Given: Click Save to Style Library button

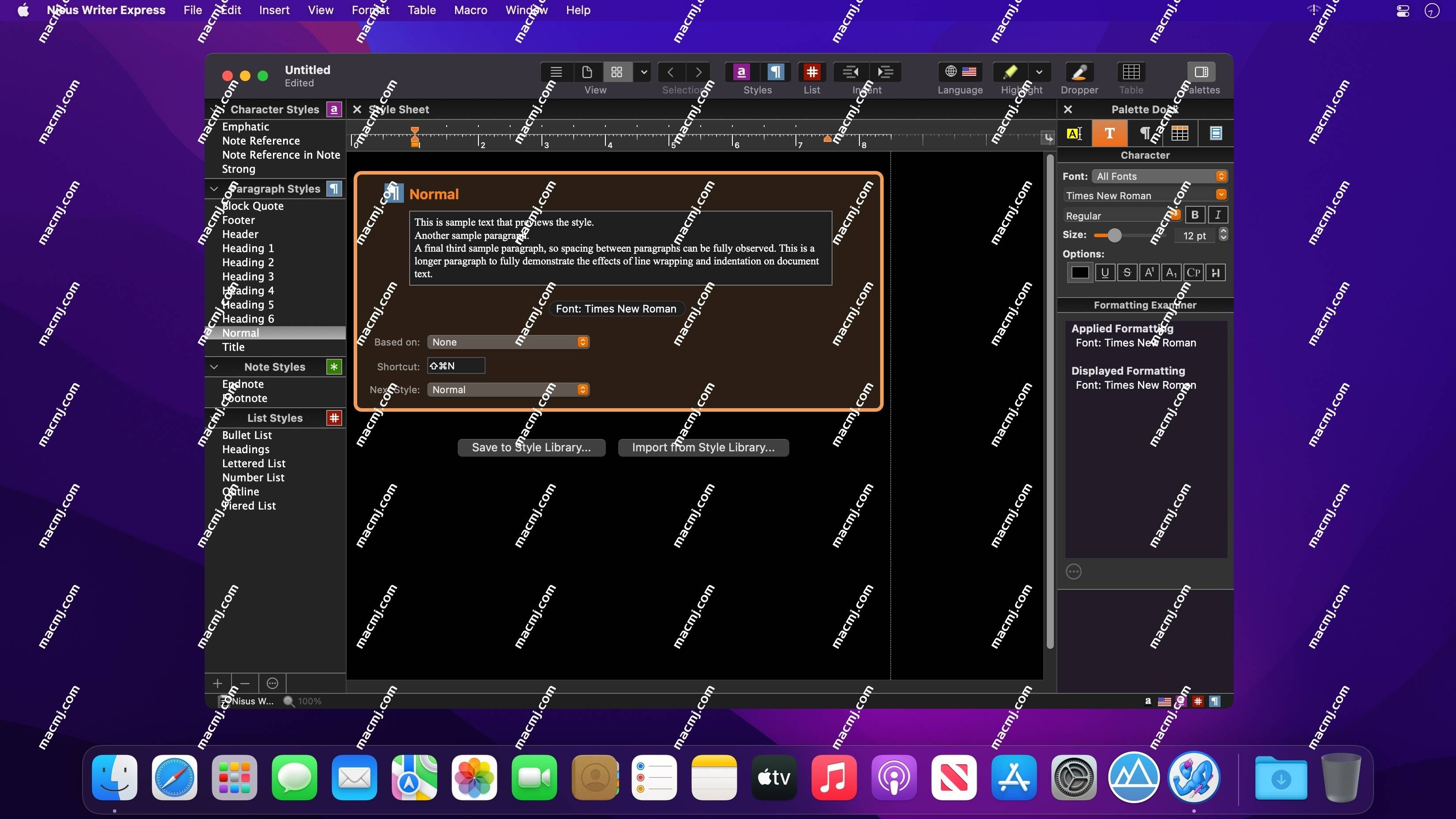Looking at the screenshot, I should [531, 447].
